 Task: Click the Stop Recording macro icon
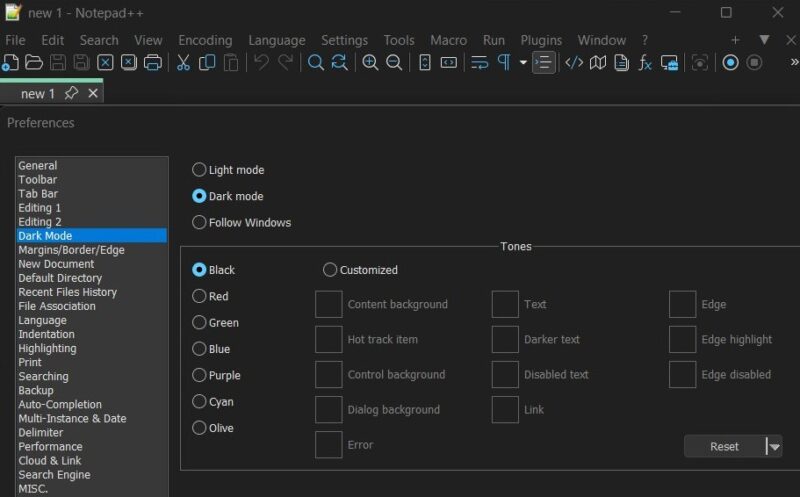pos(754,63)
